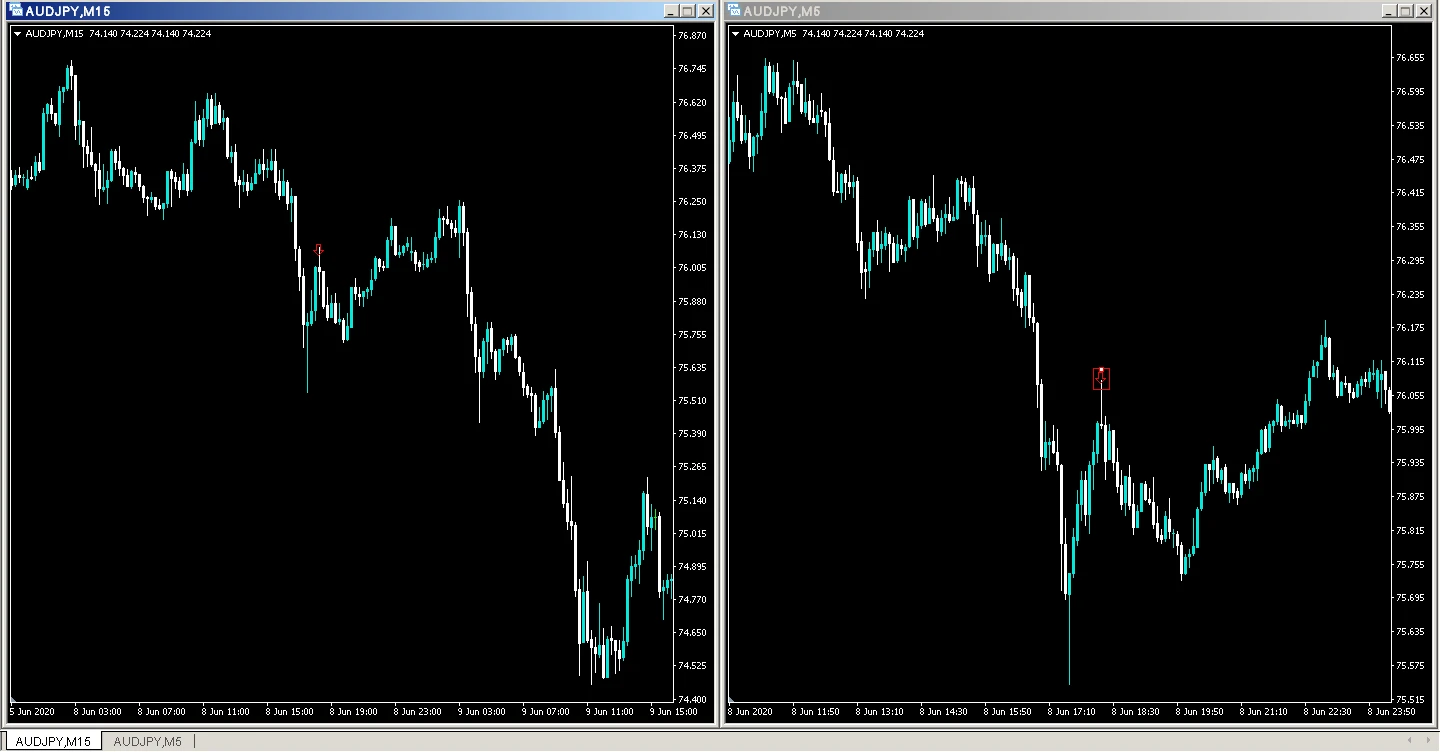Switch to the AUDJPY,M15 tab
The height and width of the screenshot is (752, 1440).
pos(56,741)
